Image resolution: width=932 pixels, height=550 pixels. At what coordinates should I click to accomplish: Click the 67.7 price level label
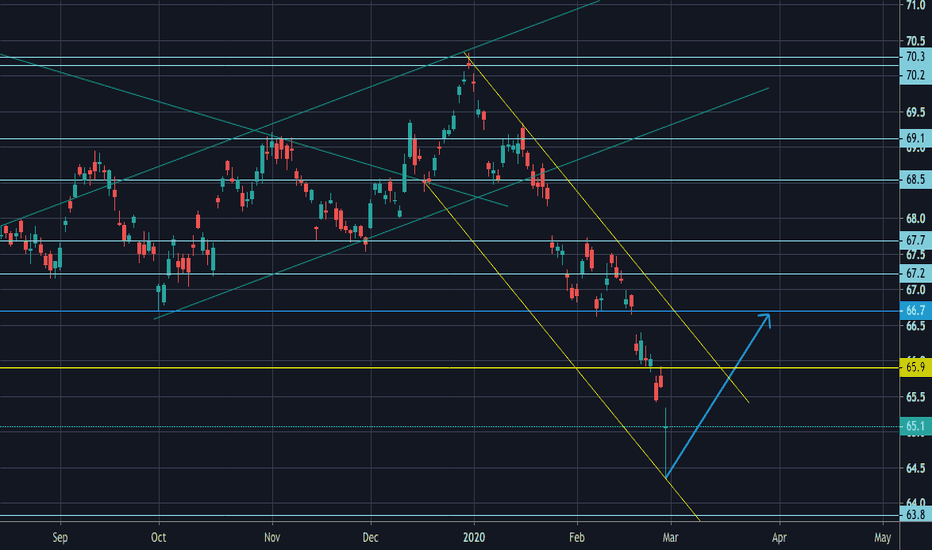915,241
